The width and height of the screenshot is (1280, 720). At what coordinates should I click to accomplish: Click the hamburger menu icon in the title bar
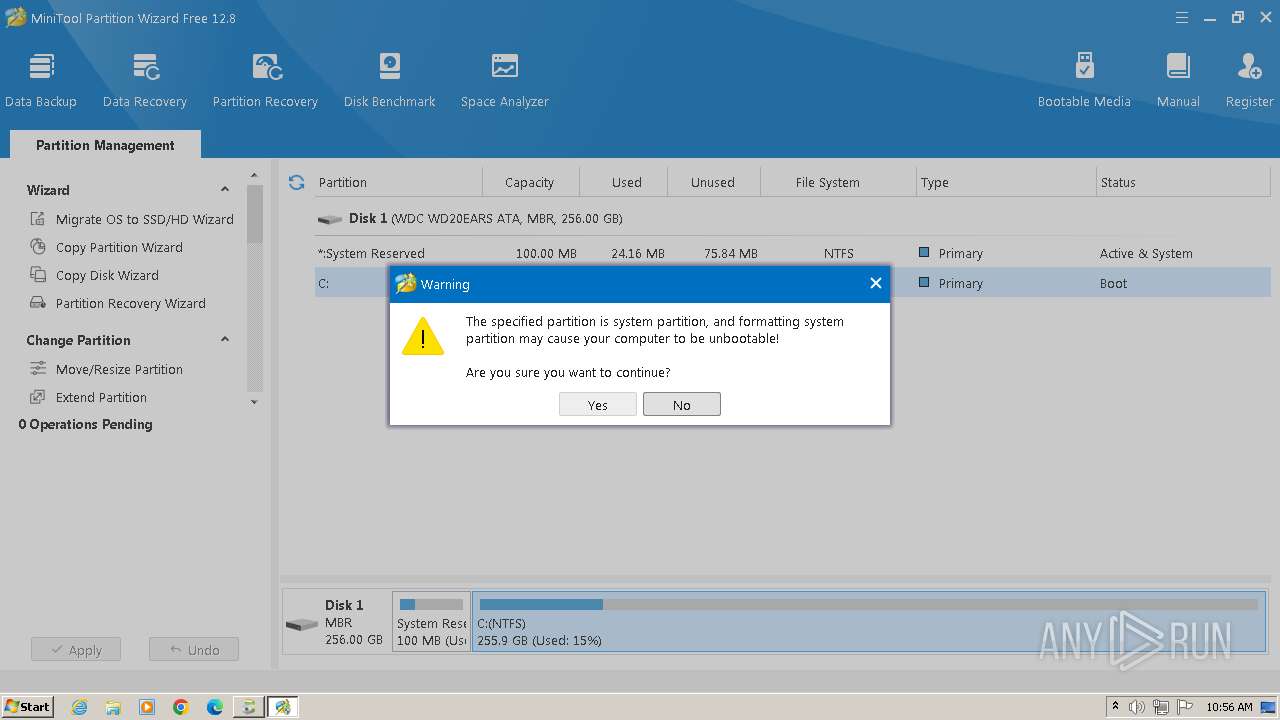1182,17
